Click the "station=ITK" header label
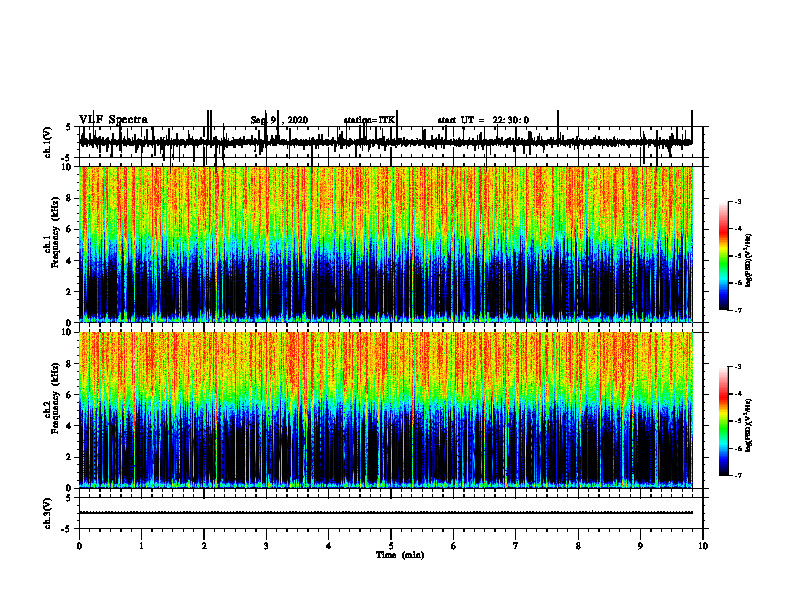Screen dimensions: 792x612 click(x=369, y=120)
